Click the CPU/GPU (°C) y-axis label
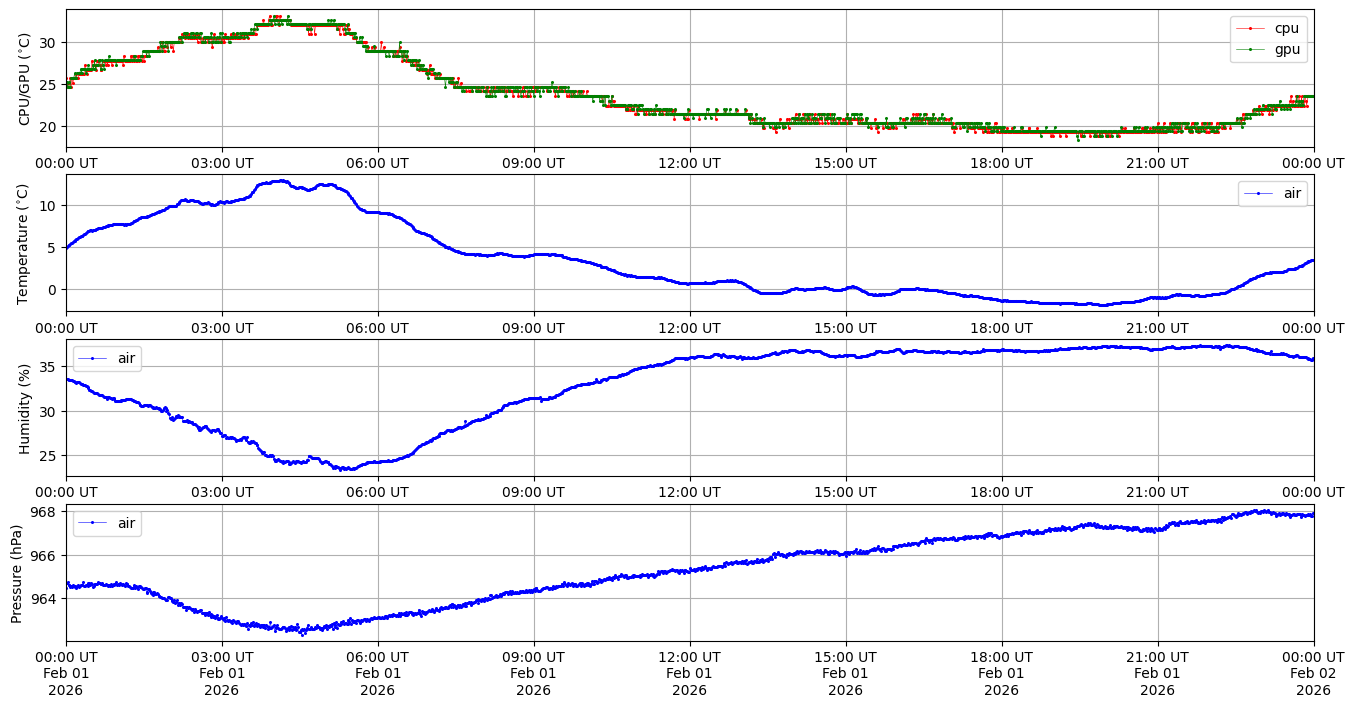 click(24, 79)
